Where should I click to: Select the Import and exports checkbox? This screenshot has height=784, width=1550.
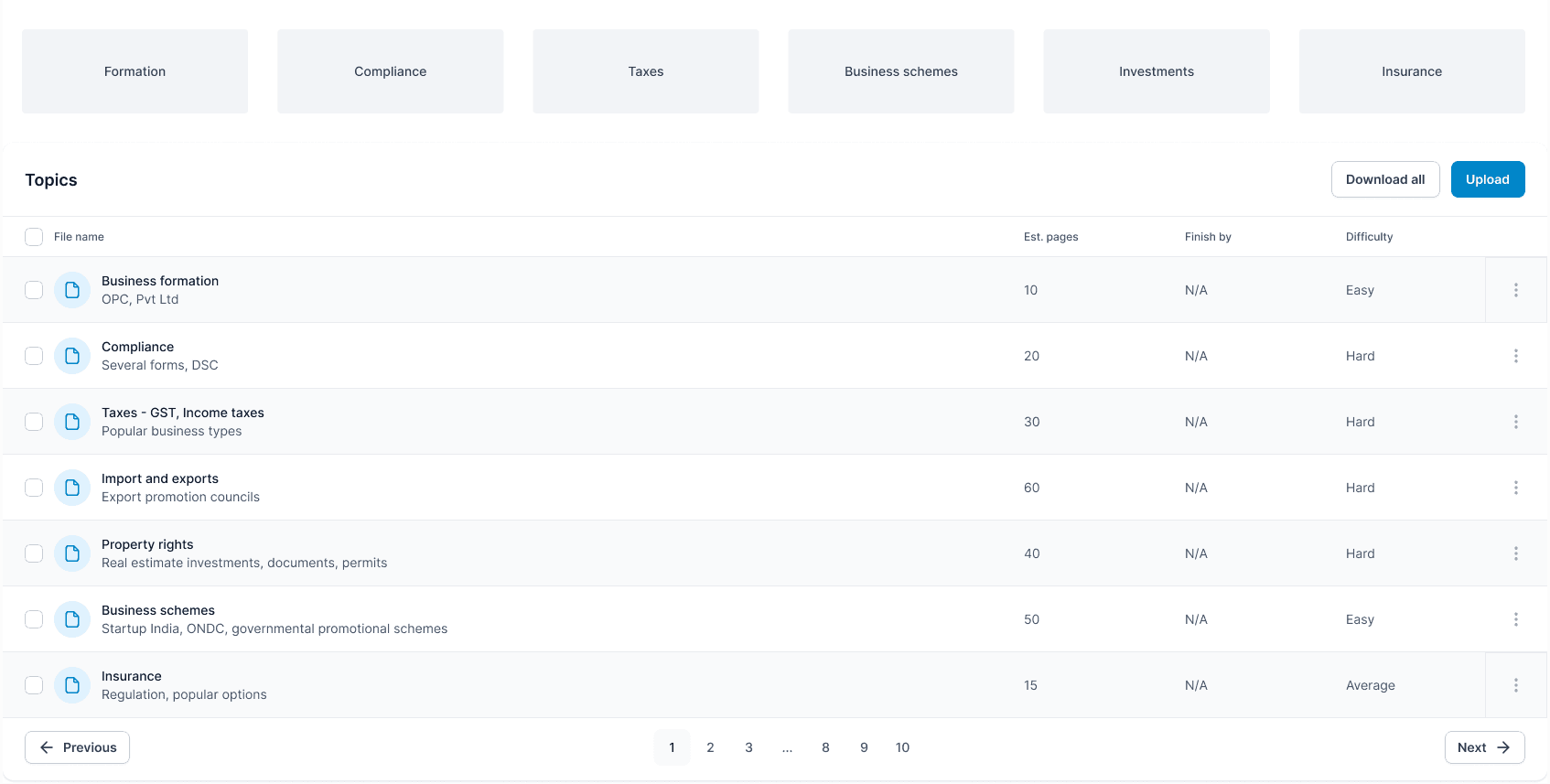coord(34,488)
